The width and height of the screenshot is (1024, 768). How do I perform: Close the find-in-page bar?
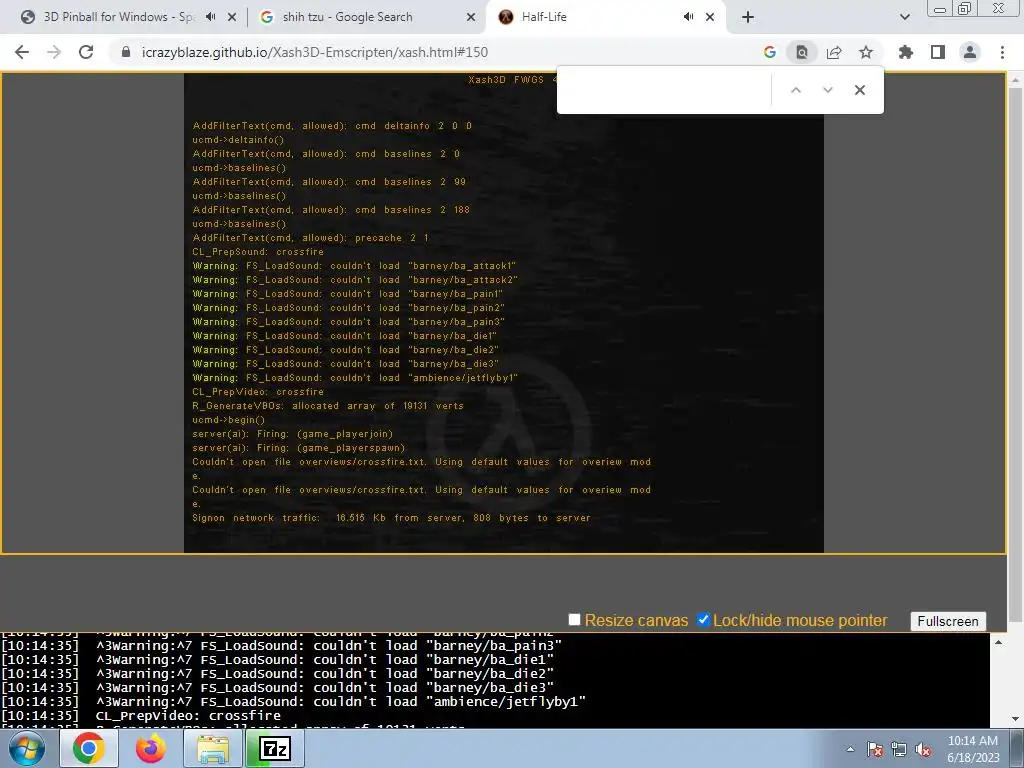click(x=859, y=90)
